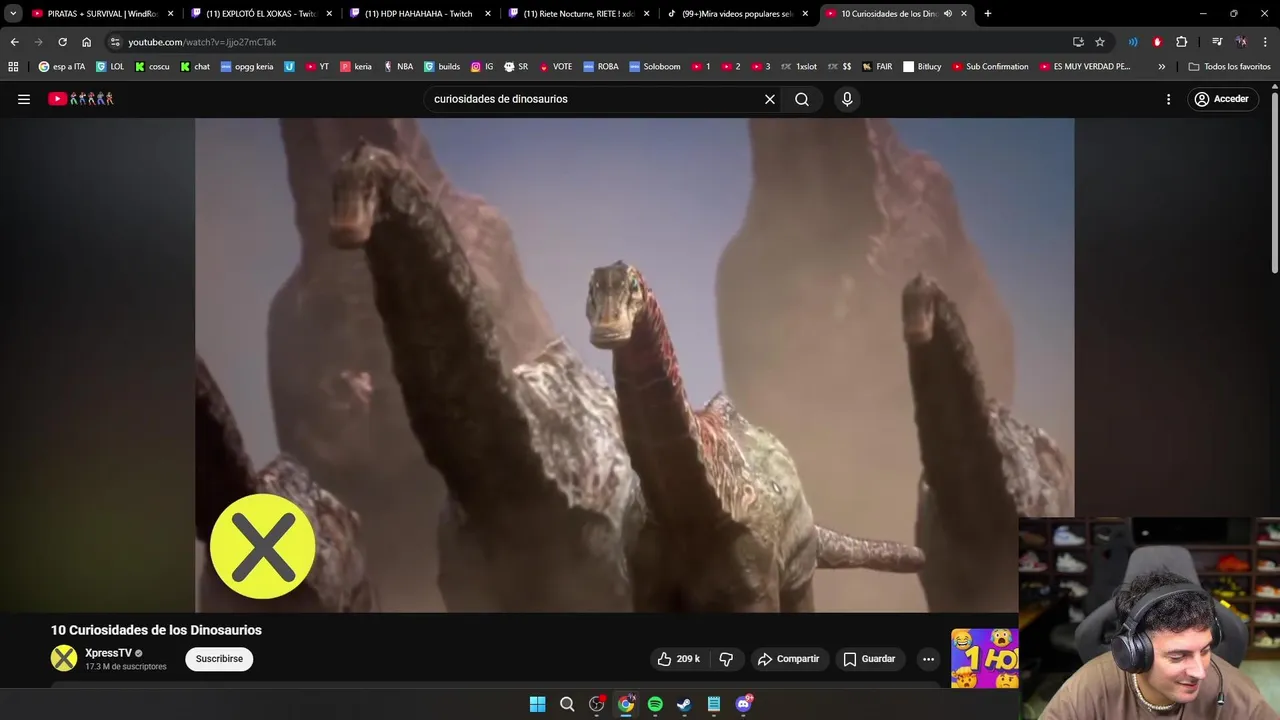
Task: Open Steam from the taskbar
Action: pos(684,704)
